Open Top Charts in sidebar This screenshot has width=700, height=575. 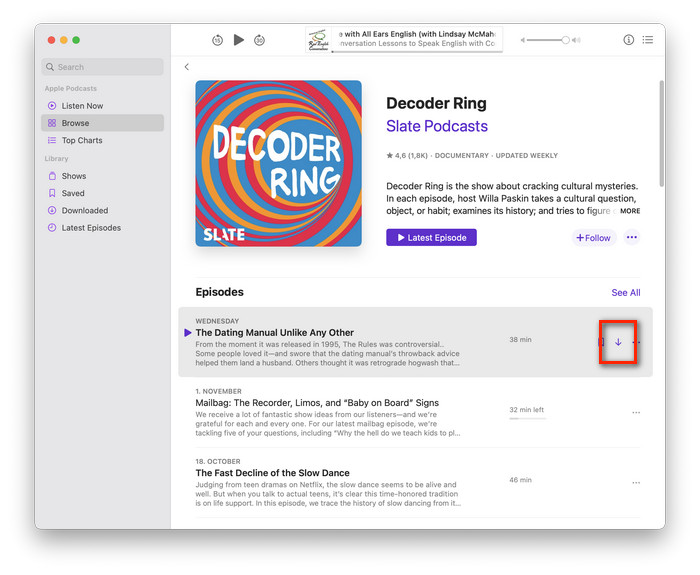(103, 140)
